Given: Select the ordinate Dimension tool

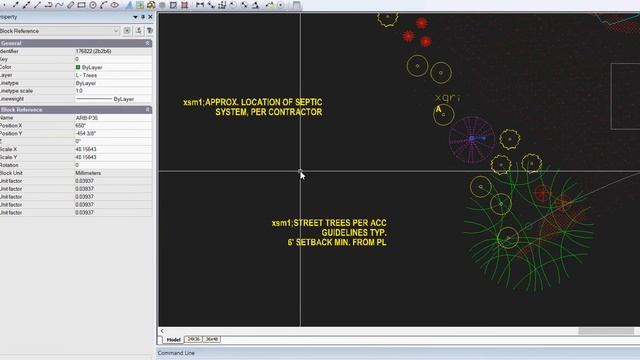Looking at the screenshot, I should 222,5.
